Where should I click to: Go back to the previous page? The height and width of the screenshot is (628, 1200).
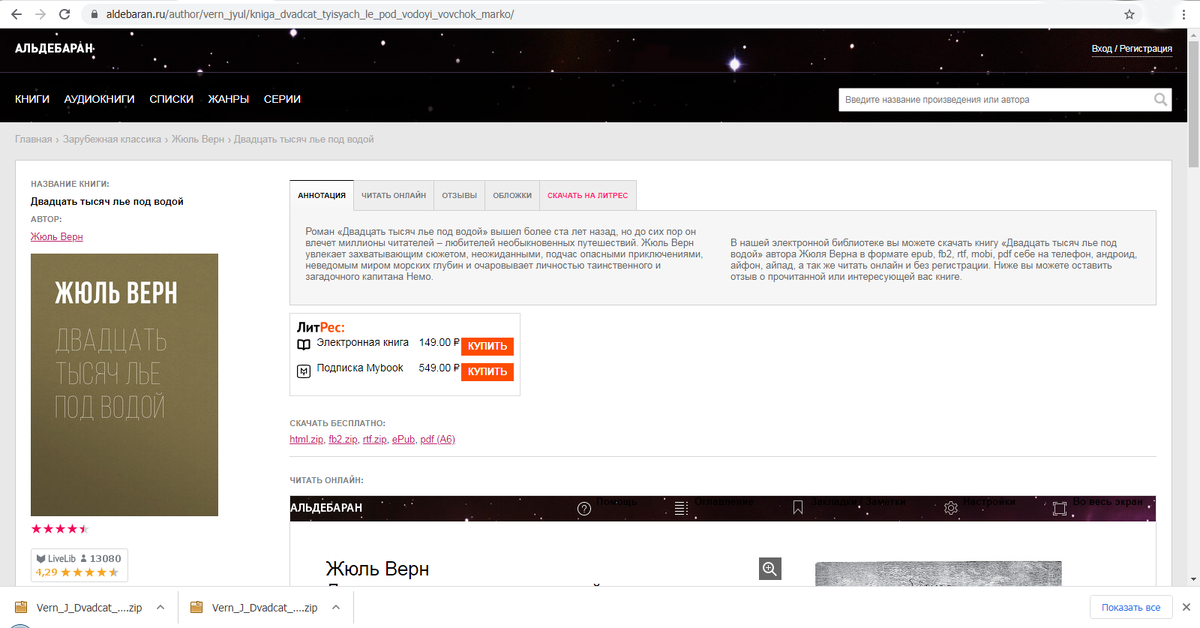click(x=15, y=15)
